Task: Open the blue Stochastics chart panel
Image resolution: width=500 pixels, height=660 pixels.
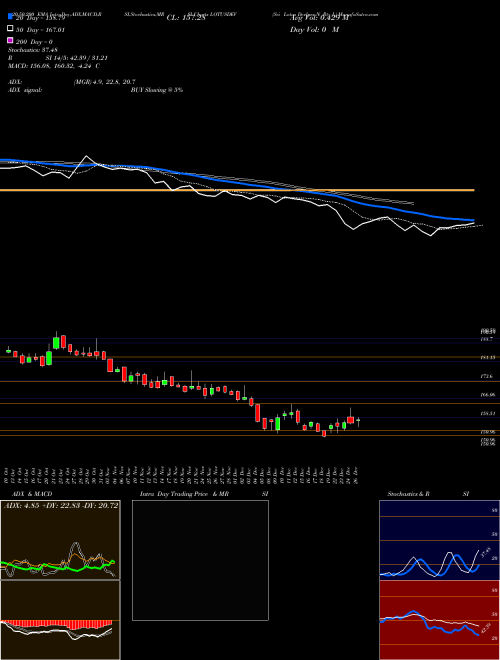Action: coord(439,540)
